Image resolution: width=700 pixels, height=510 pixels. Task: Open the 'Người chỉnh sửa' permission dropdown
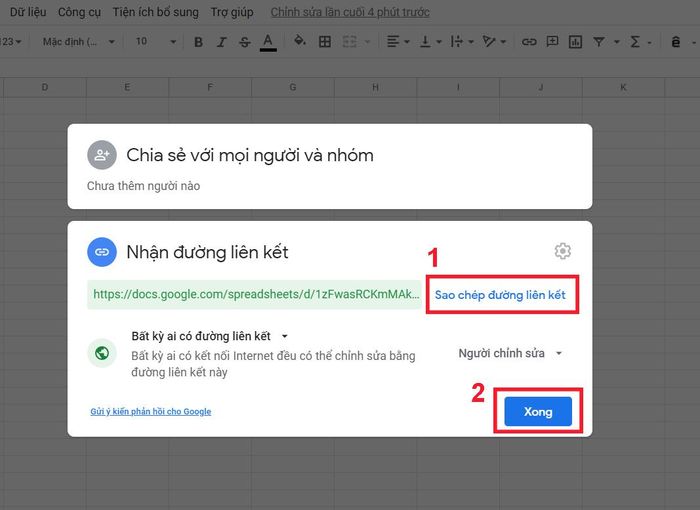pyautogui.click(x=510, y=353)
